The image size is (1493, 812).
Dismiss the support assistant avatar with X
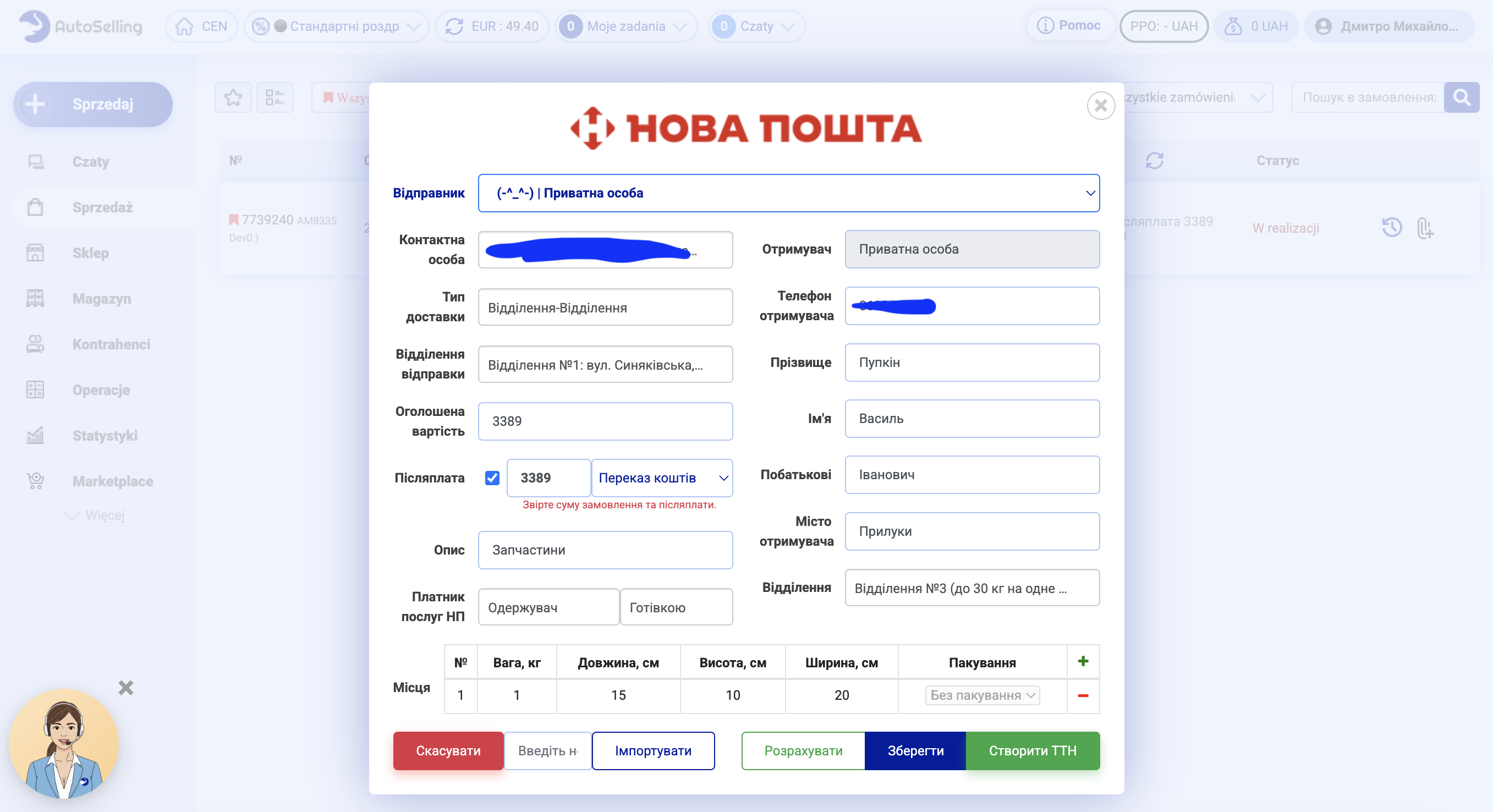point(126,688)
